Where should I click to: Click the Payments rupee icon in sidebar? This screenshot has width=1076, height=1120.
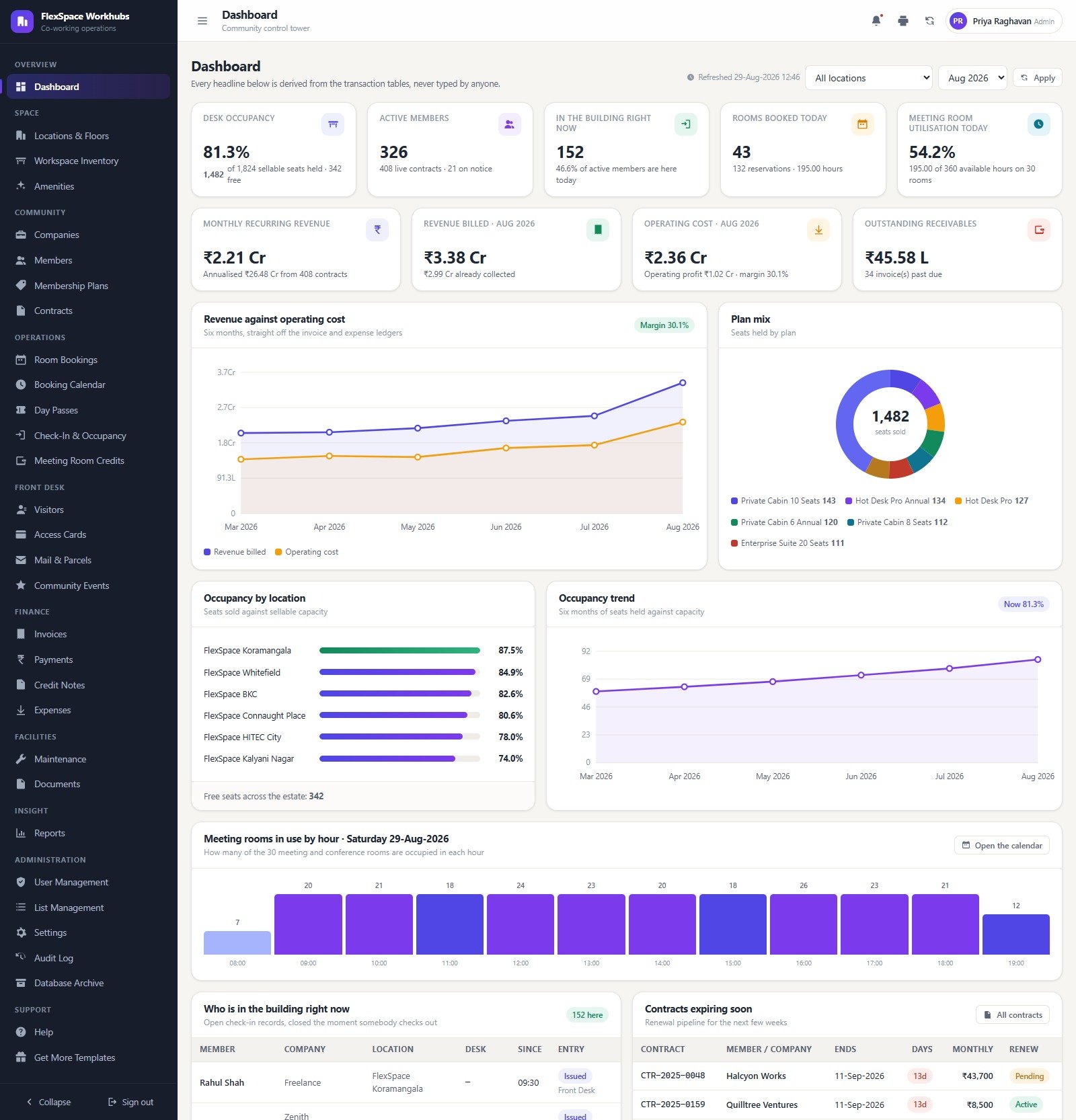[x=21, y=659]
